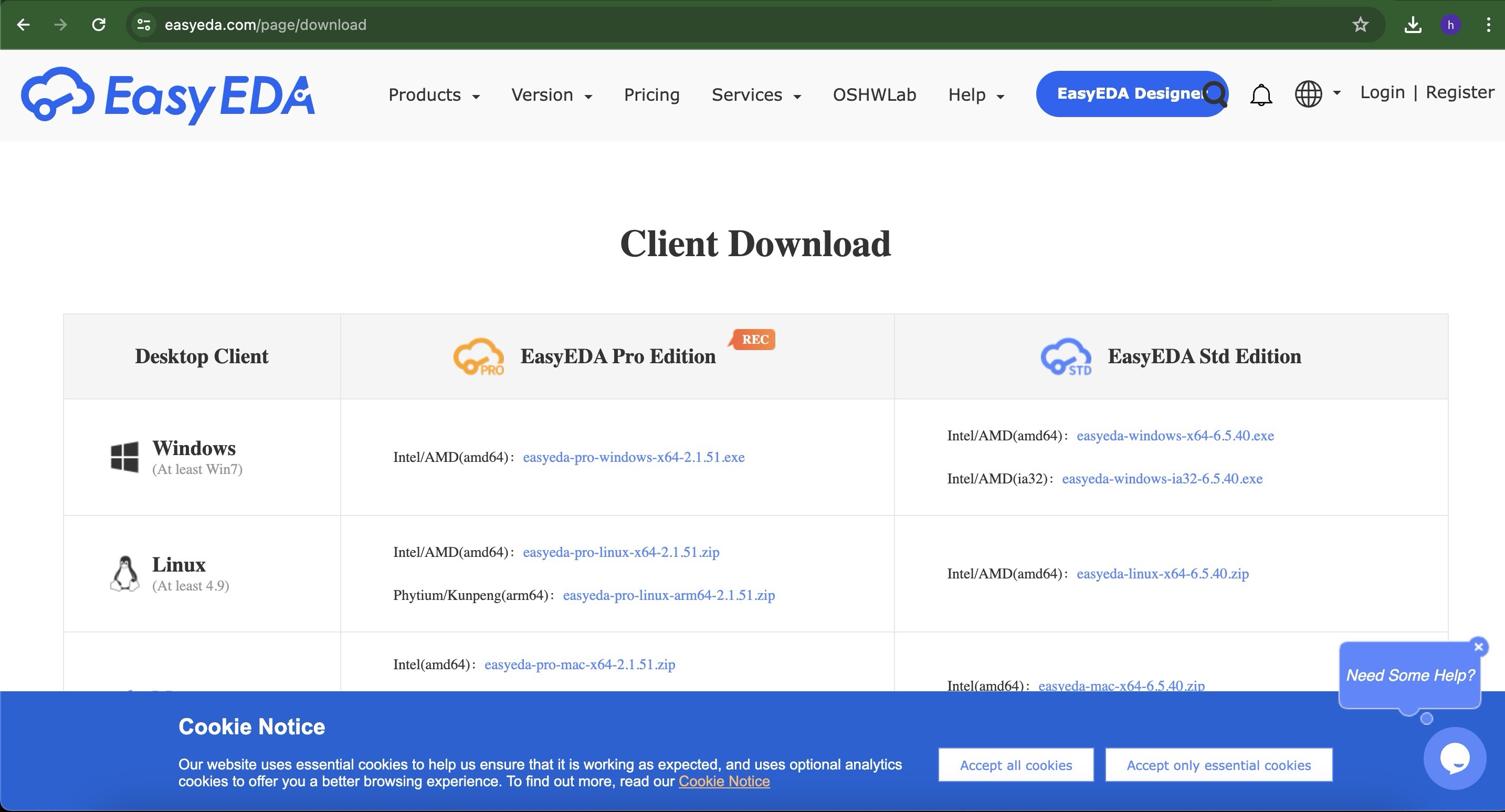This screenshot has width=1505, height=812.
Task: Click Accept only essential cookies
Action: [1218, 765]
